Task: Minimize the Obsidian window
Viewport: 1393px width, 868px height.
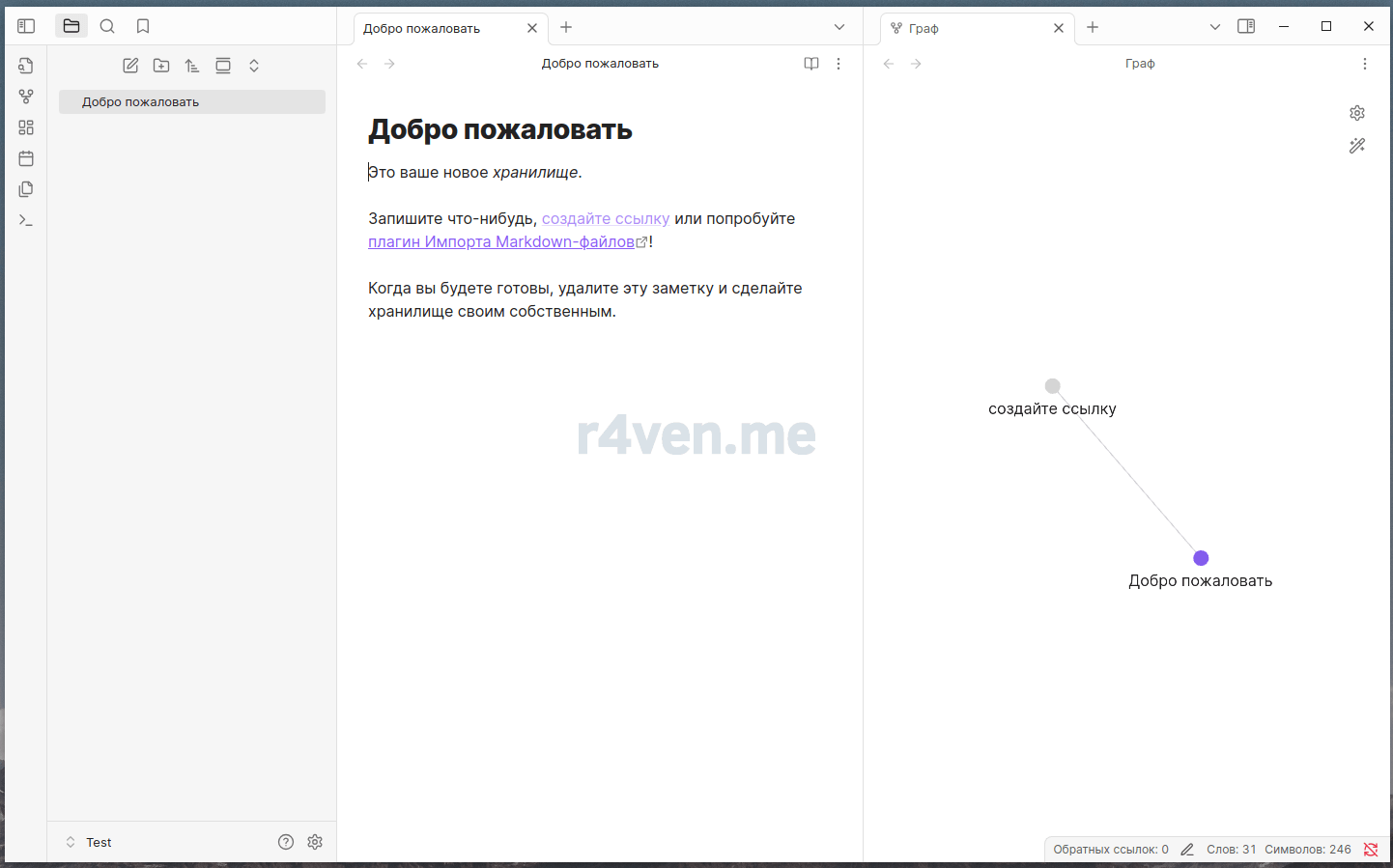Action: (x=1284, y=26)
